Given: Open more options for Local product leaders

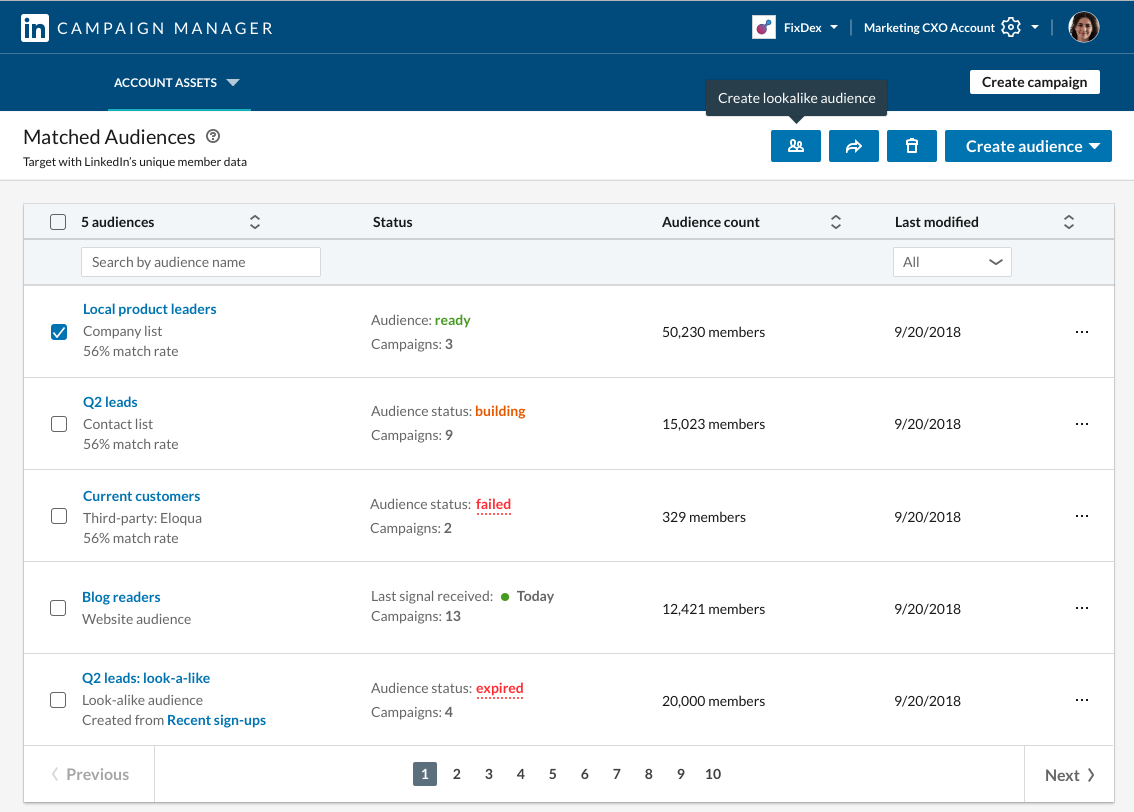Looking at the screenshot, I should 1081,332.
